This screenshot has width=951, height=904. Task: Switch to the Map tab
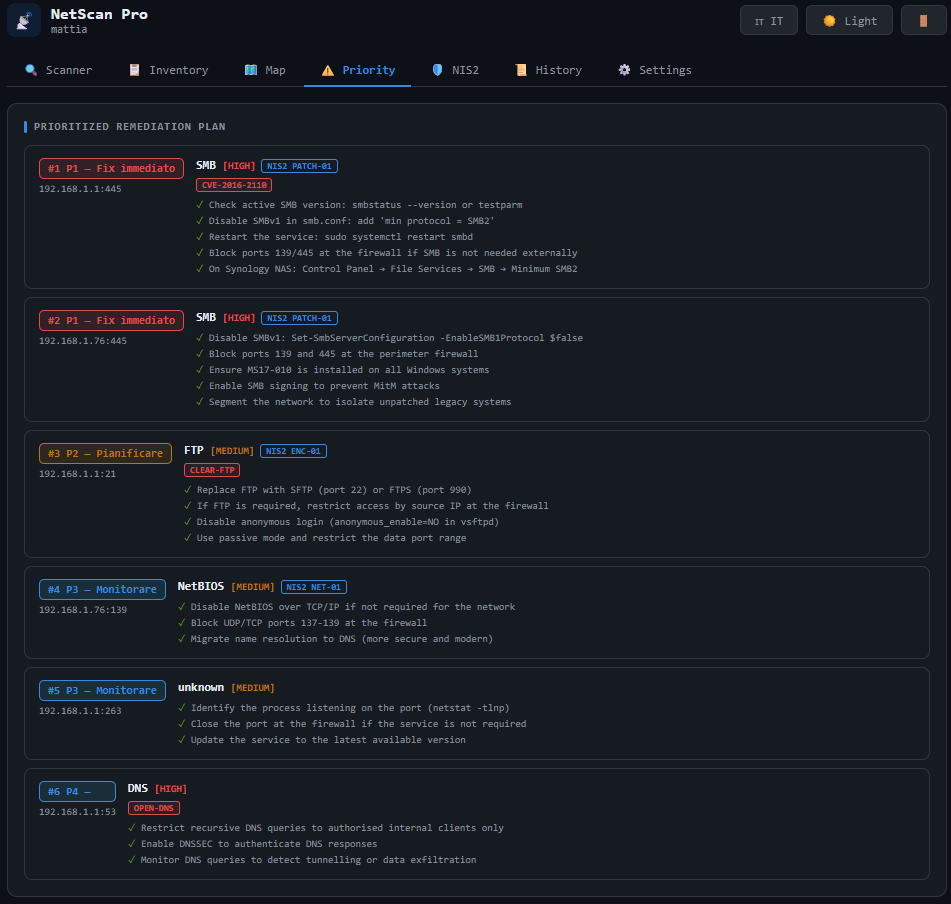point(265,70)
